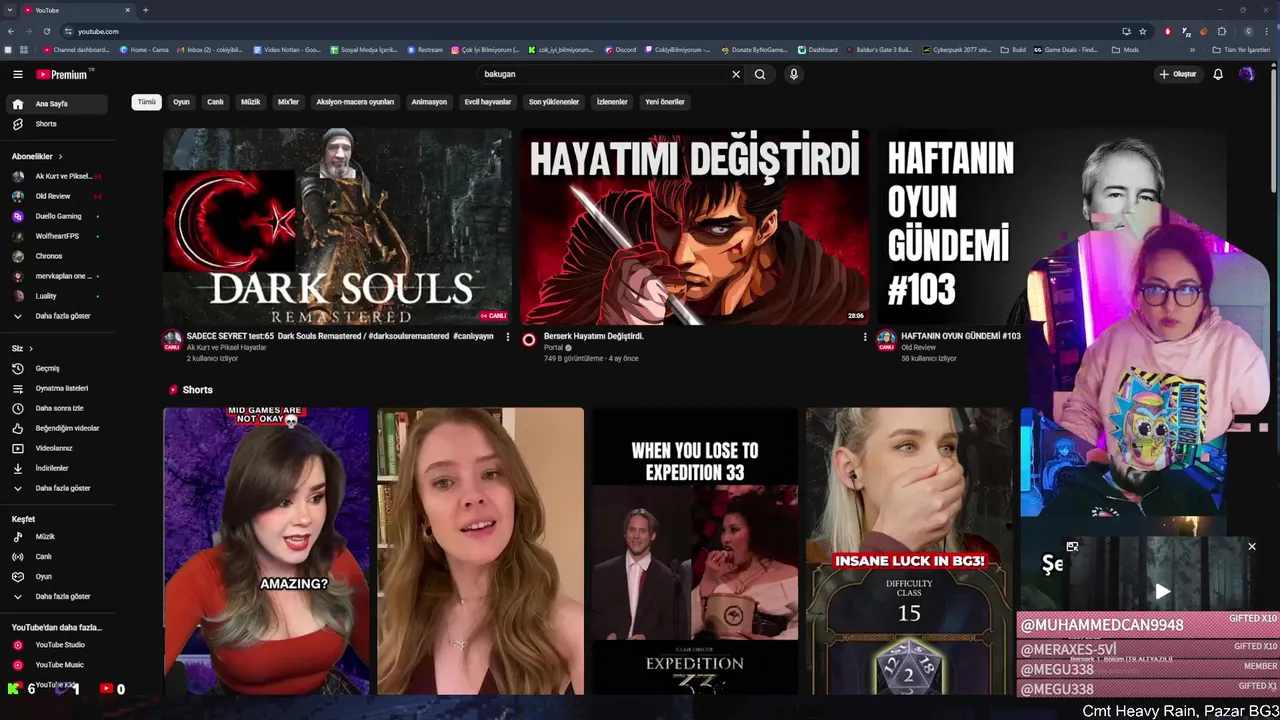Open the Portal channel avatar

pos(529,340)
